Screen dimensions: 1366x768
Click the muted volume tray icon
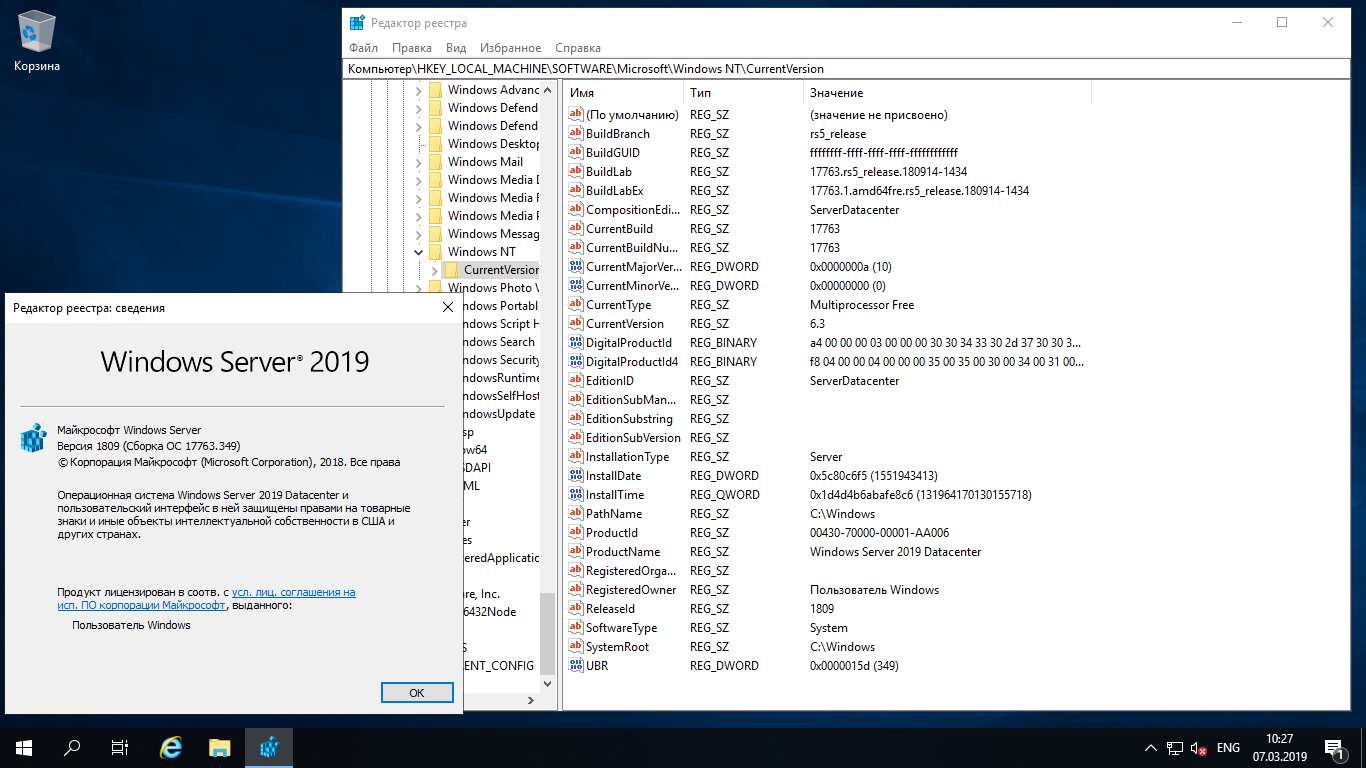1197,748
